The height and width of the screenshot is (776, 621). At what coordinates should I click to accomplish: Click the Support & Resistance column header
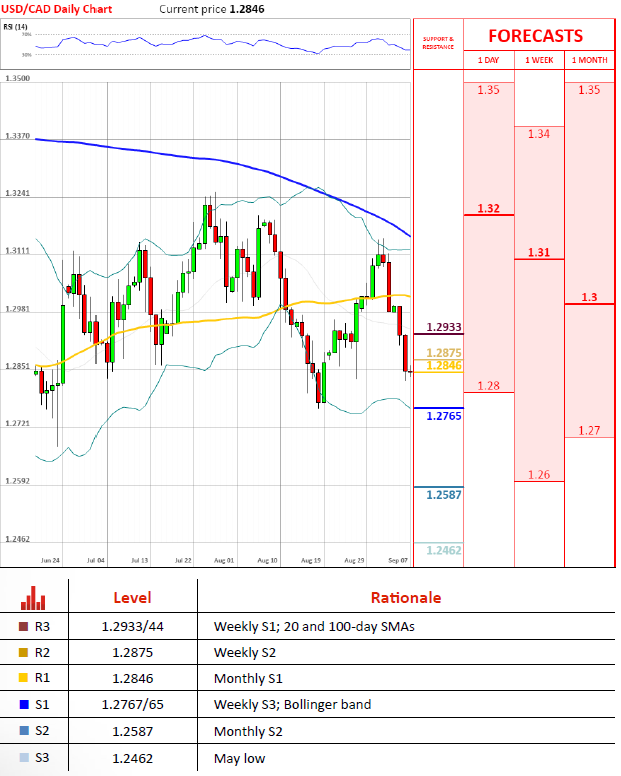click(437, 44)
